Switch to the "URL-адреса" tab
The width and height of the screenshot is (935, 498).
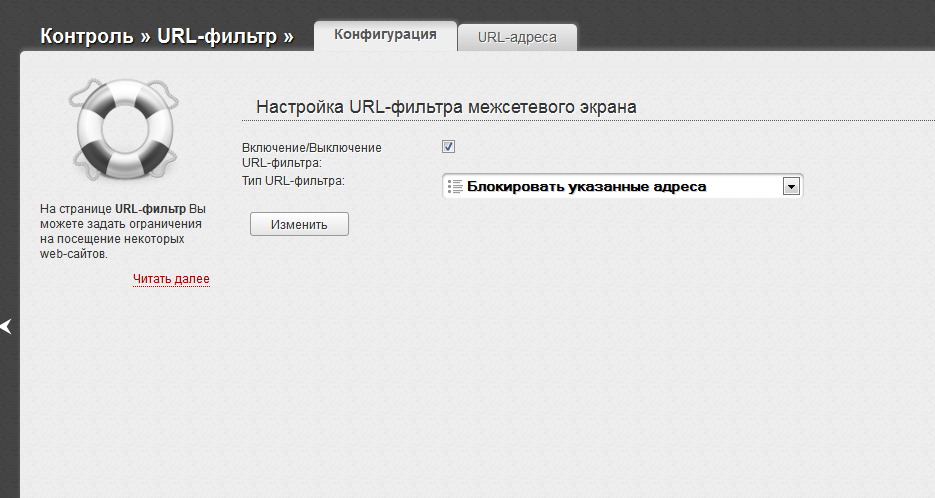coord(516,37)
